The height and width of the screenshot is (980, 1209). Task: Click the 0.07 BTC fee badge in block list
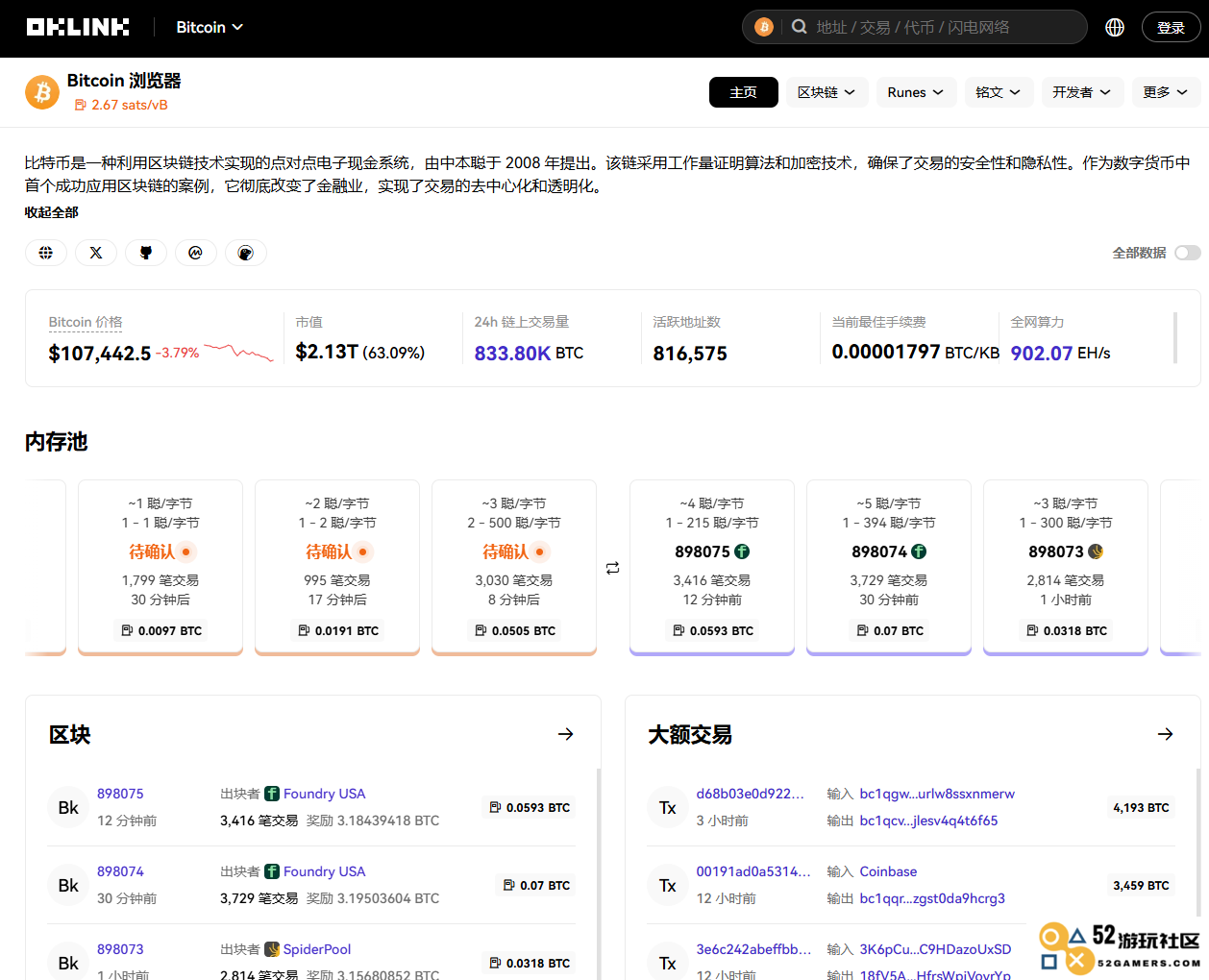click(x=536, y=885)
